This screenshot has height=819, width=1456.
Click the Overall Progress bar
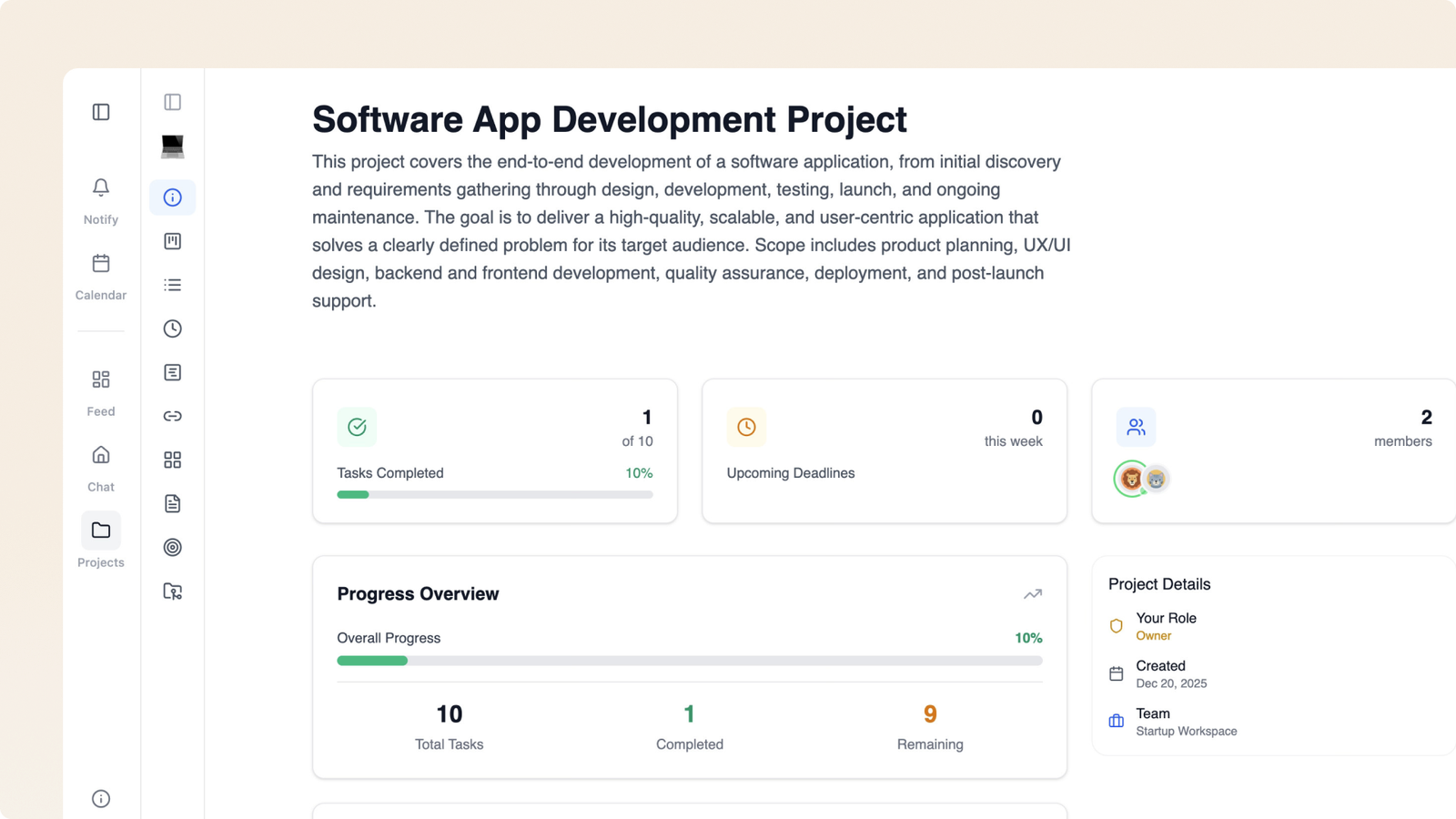[690, 661]
